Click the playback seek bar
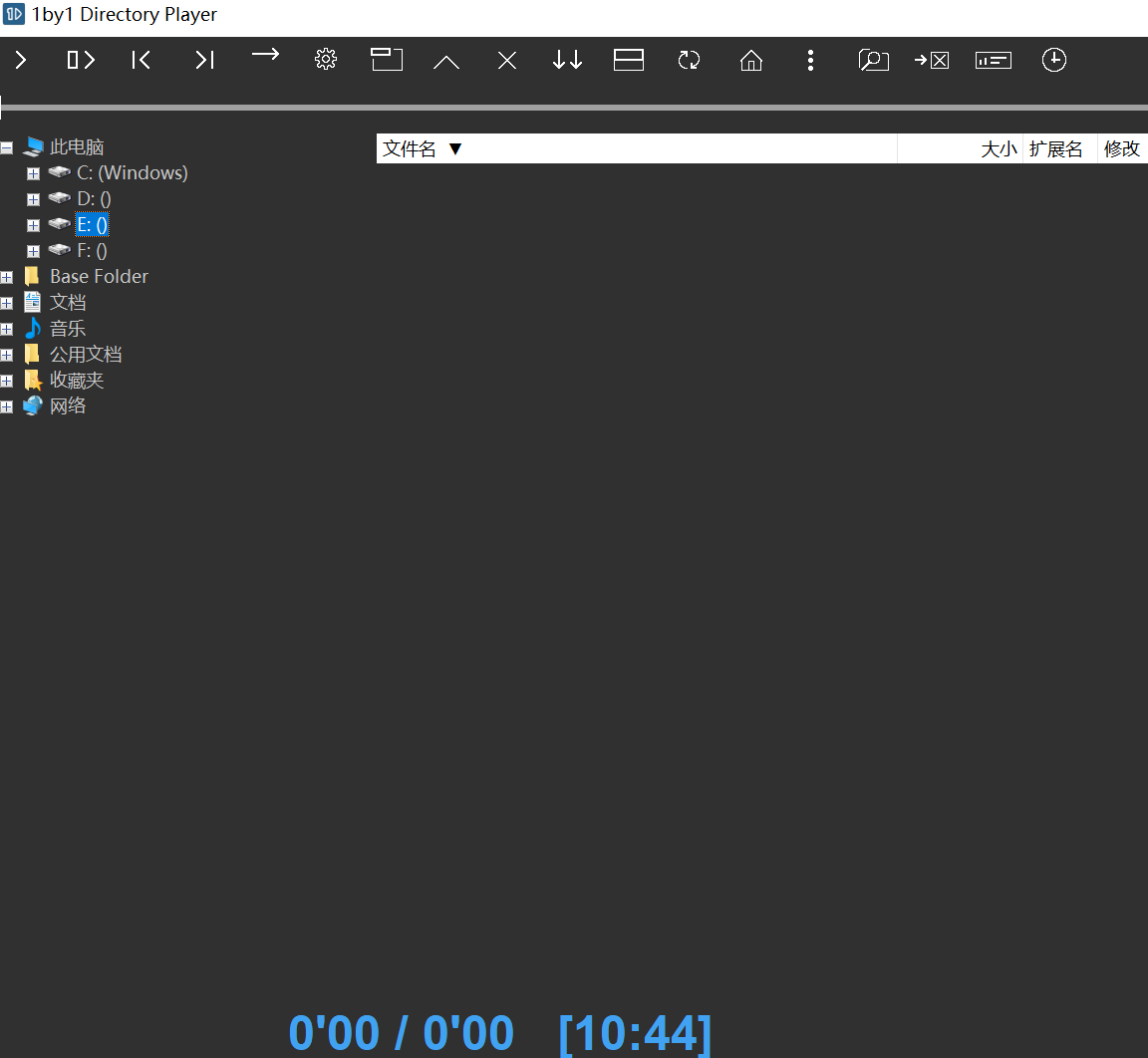This screenshot has height=1058, width=1148. coord(574,108)
